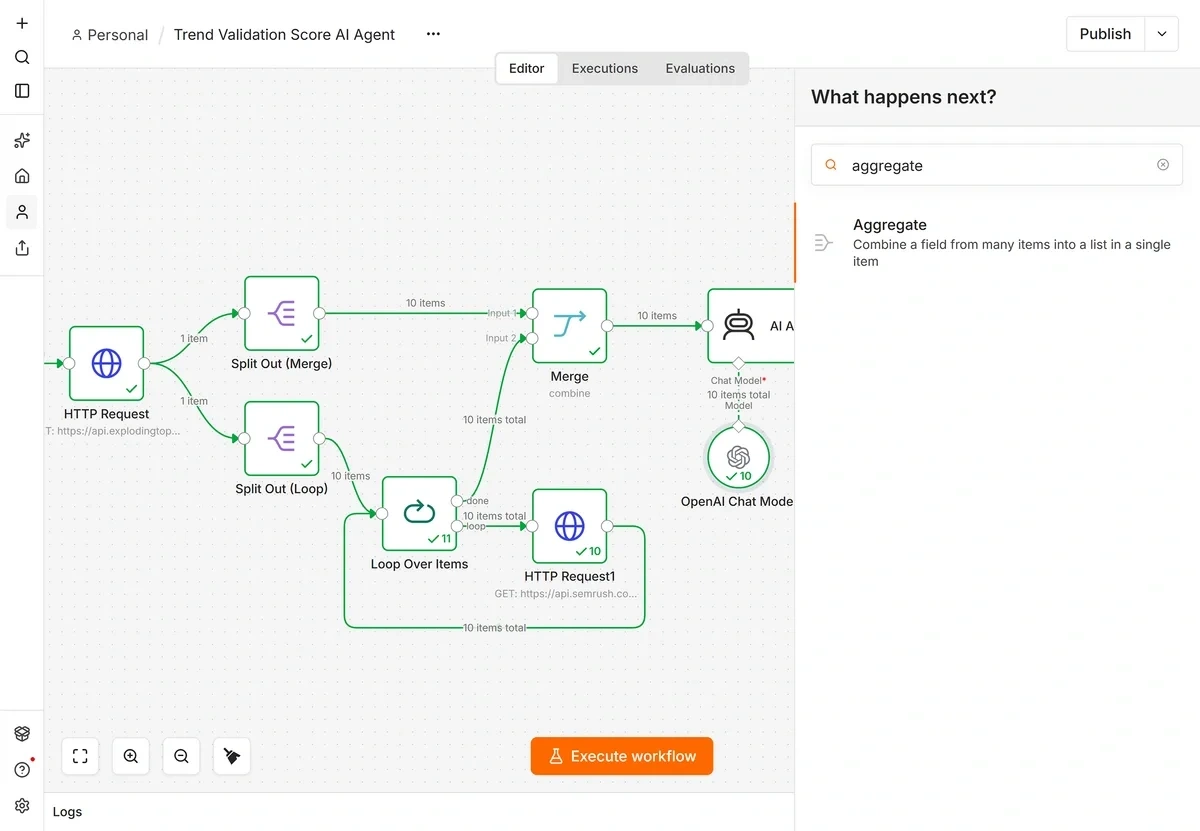Click the workflow title Trend Validation Score AI Agent
1200x831 pixels.
pyautogui.click(x=284, y=35)
